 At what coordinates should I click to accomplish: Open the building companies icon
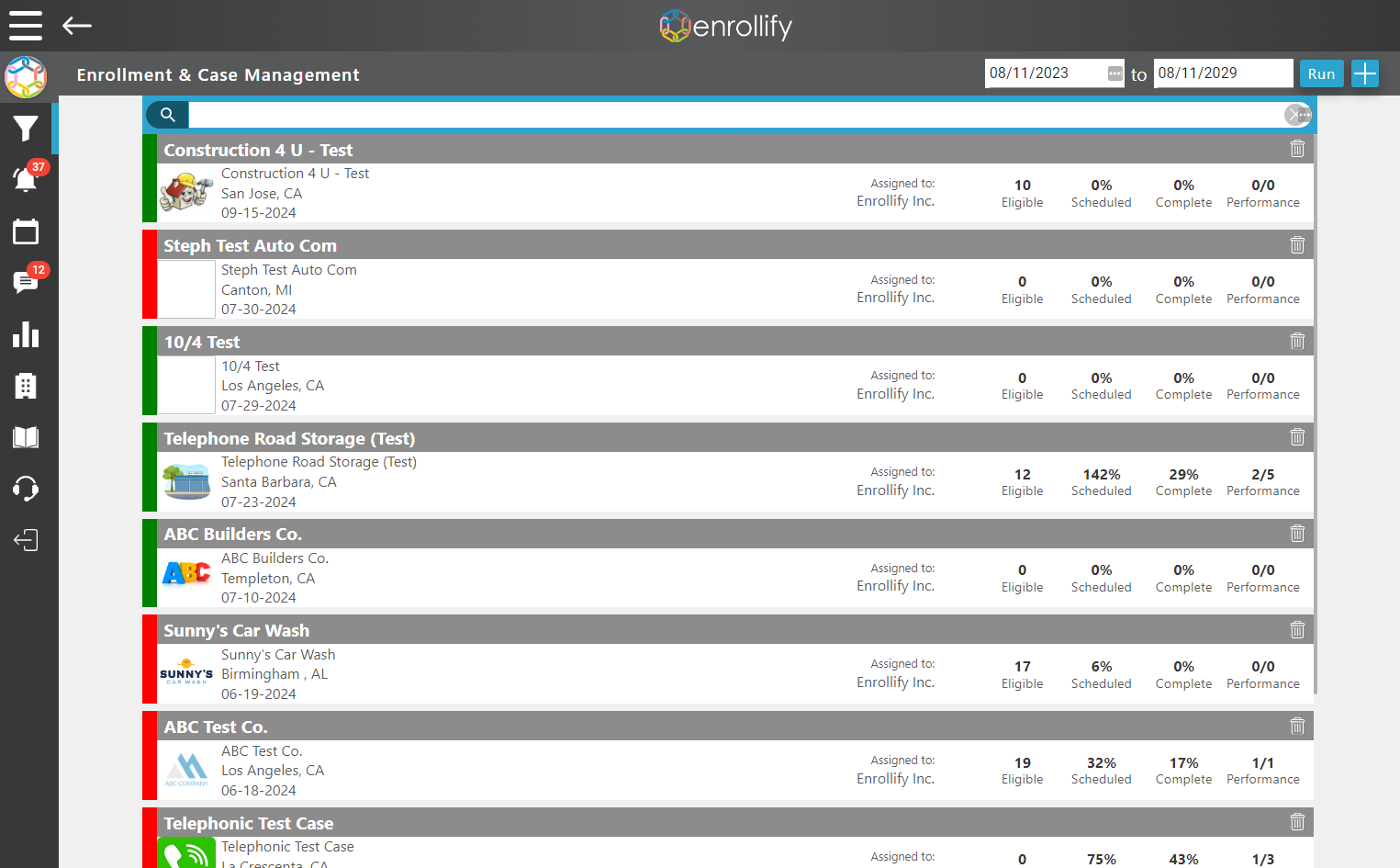(x=26, y=386)
